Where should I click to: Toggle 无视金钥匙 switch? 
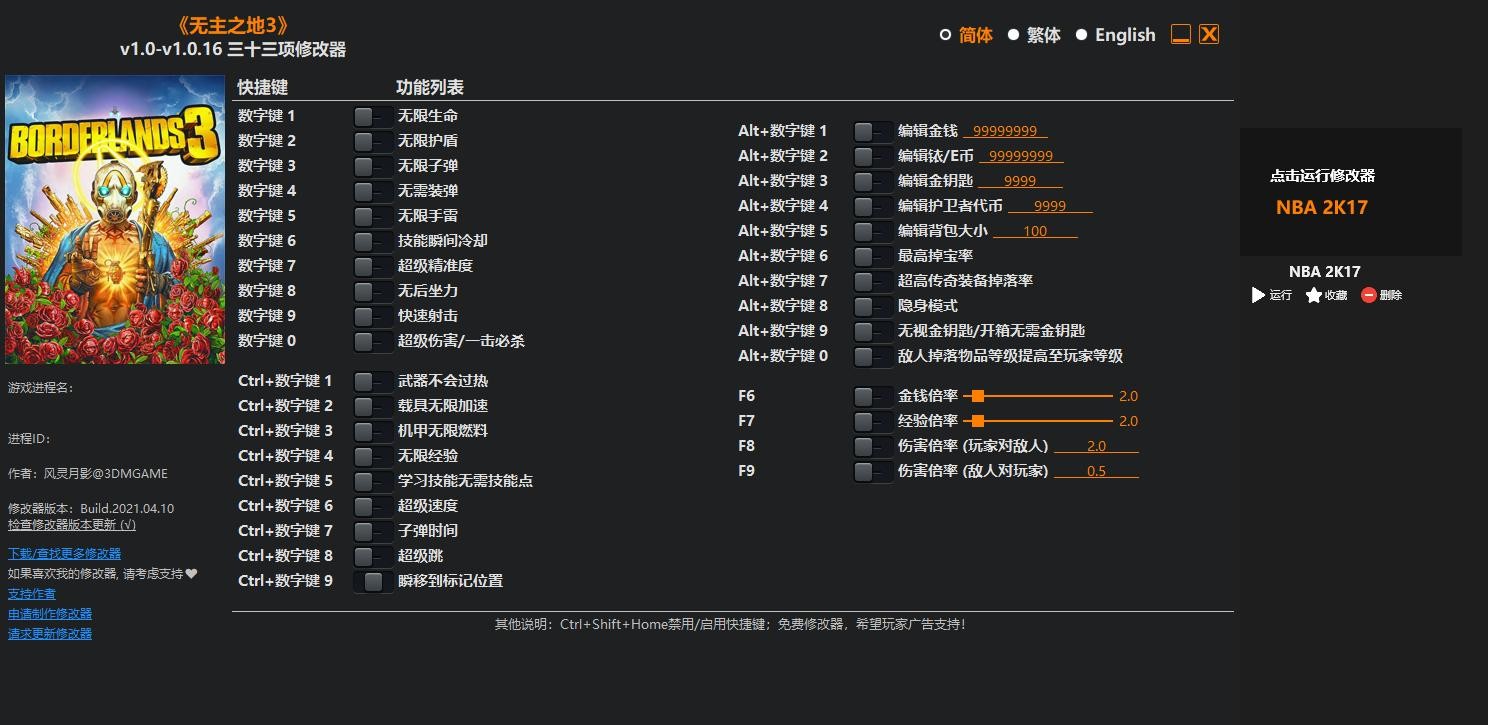[x=872, y=331]
